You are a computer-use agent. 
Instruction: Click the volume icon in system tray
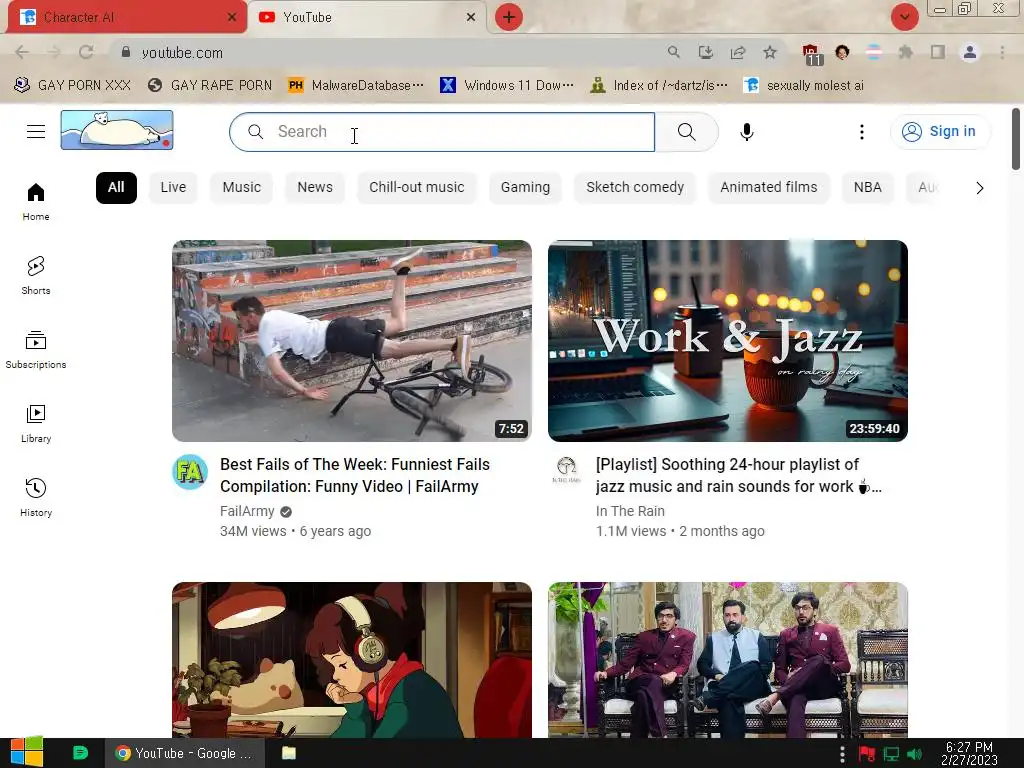click(x=914, y=754)
